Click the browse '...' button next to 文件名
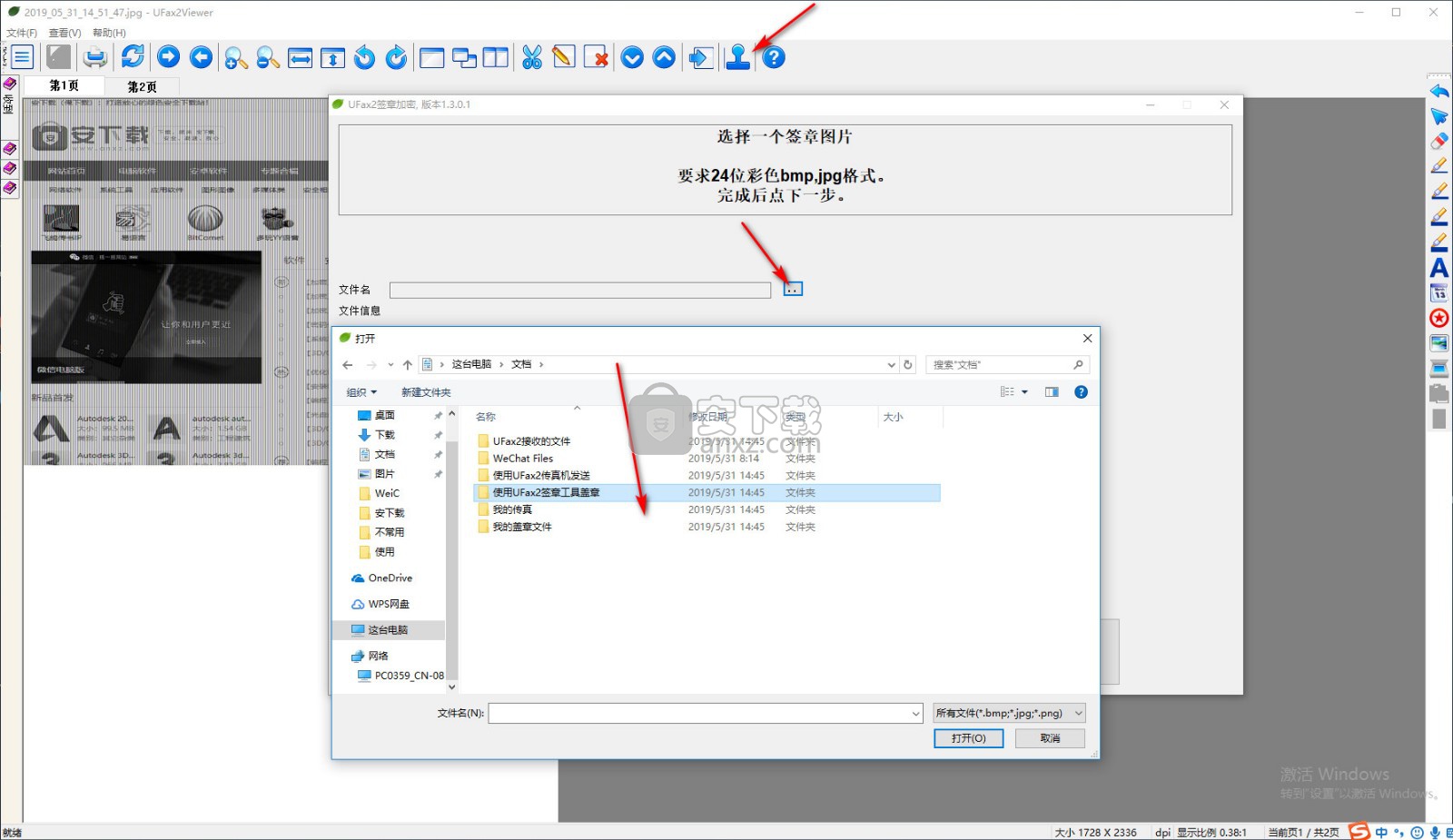Image resolution: width=1453 pixels, height=840 pixels. pos(793,289)
